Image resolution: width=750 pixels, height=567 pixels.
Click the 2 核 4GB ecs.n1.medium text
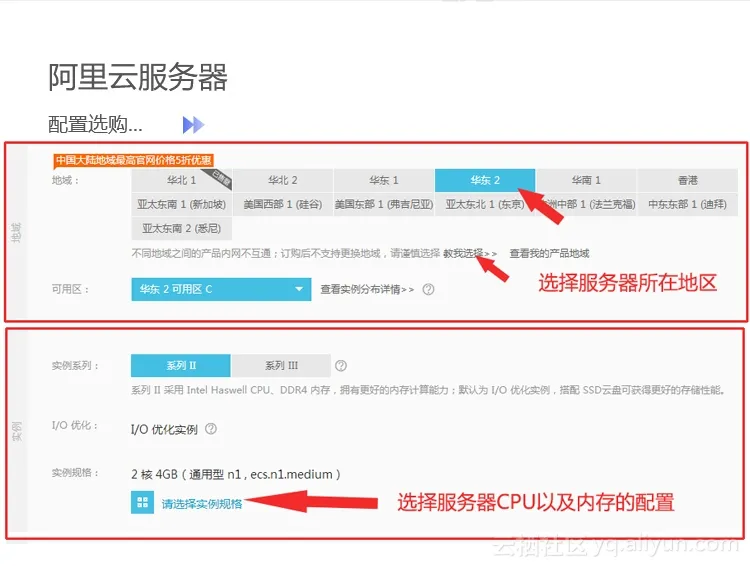pos(236,474)
